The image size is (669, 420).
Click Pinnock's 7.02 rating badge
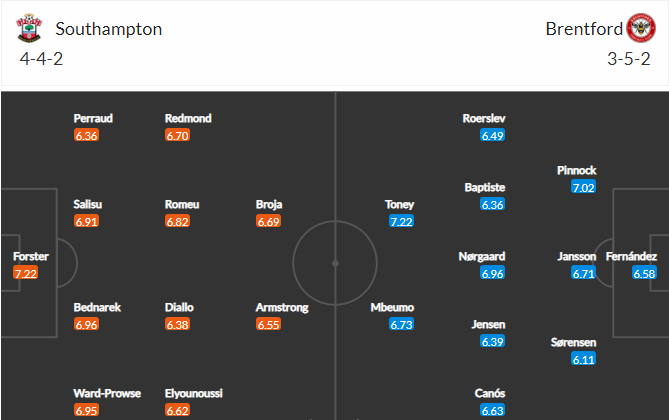(x=583, y=187)
